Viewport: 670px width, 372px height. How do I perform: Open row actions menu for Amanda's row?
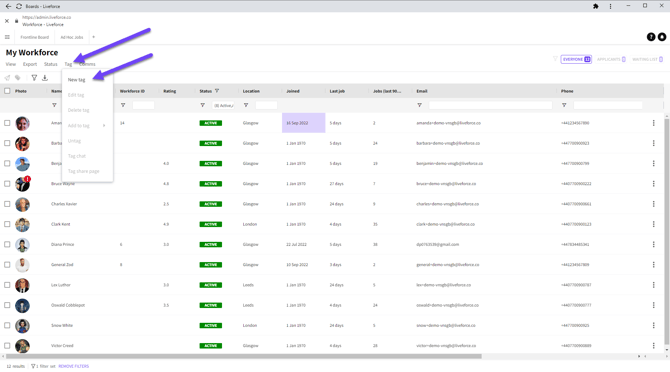(653, 123)
